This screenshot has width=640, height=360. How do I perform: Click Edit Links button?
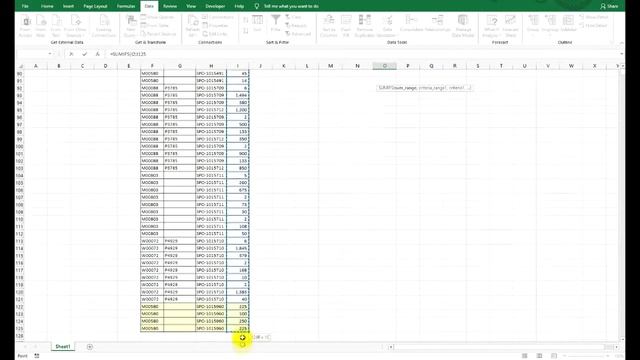pyautogui.click(x=215, y=34)
